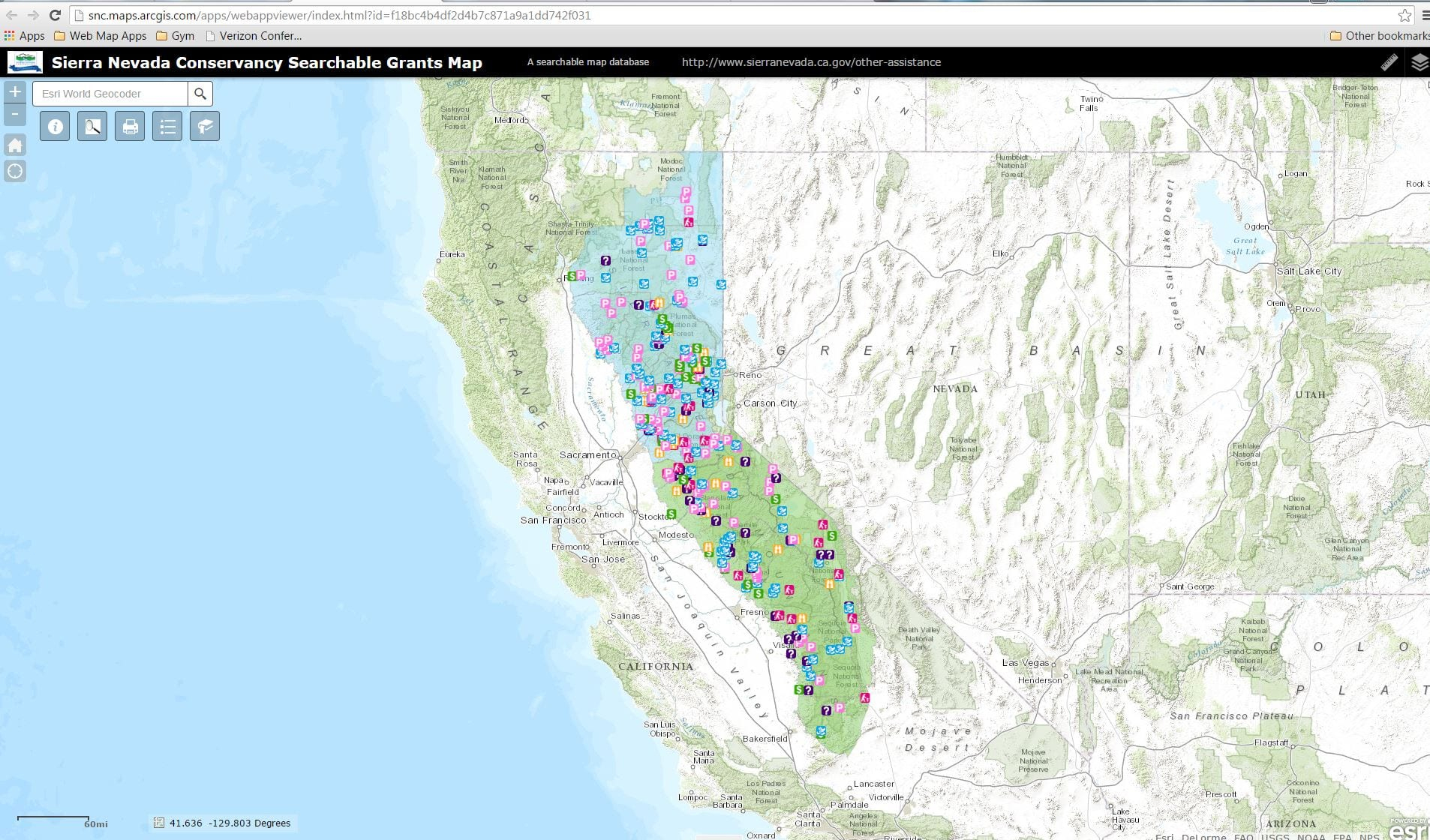Open the Print widget
1430x840 pixels.
[x=130, y=127]
